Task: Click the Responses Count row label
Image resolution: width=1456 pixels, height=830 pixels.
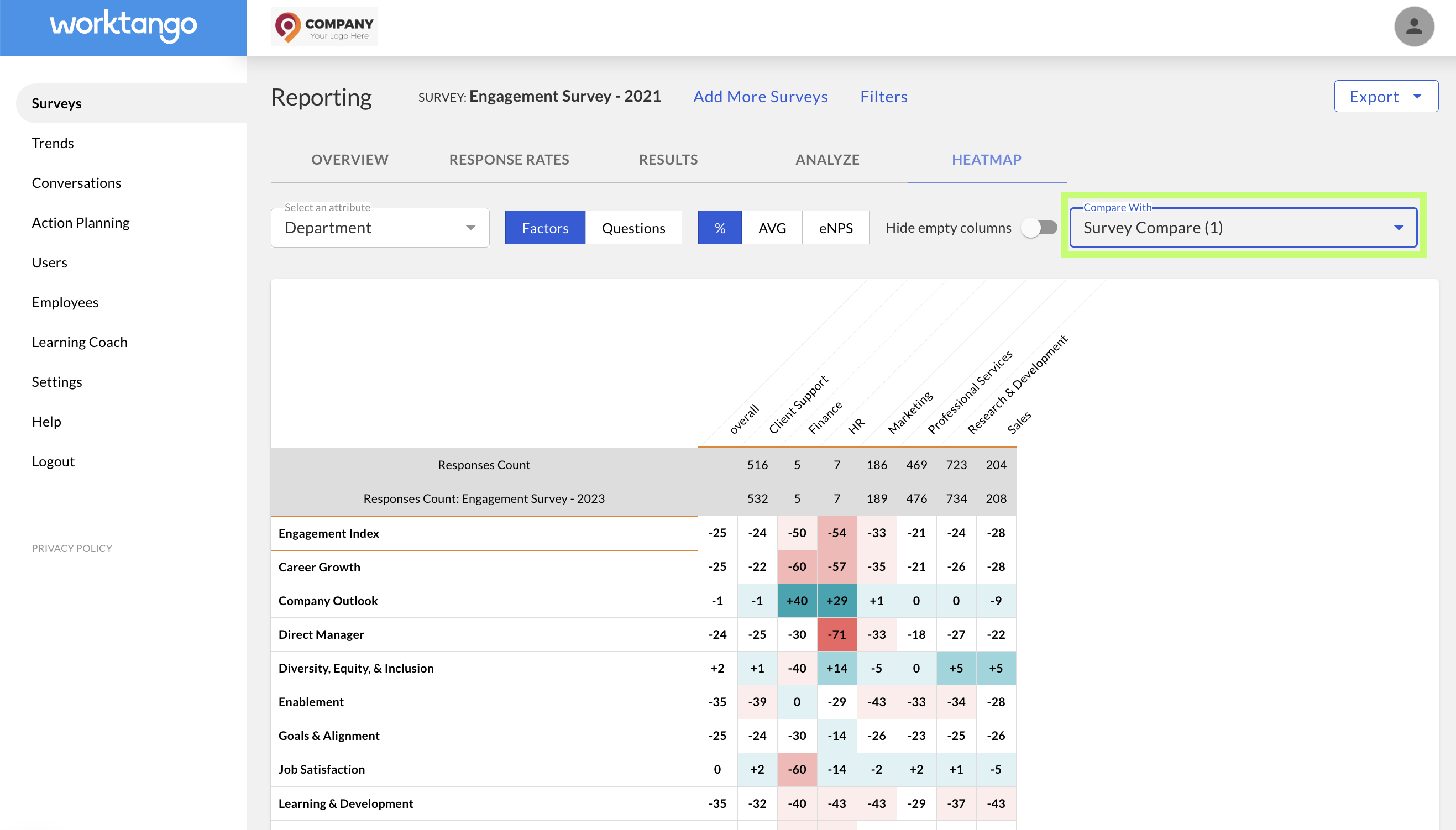Action: tap(484, 465)
